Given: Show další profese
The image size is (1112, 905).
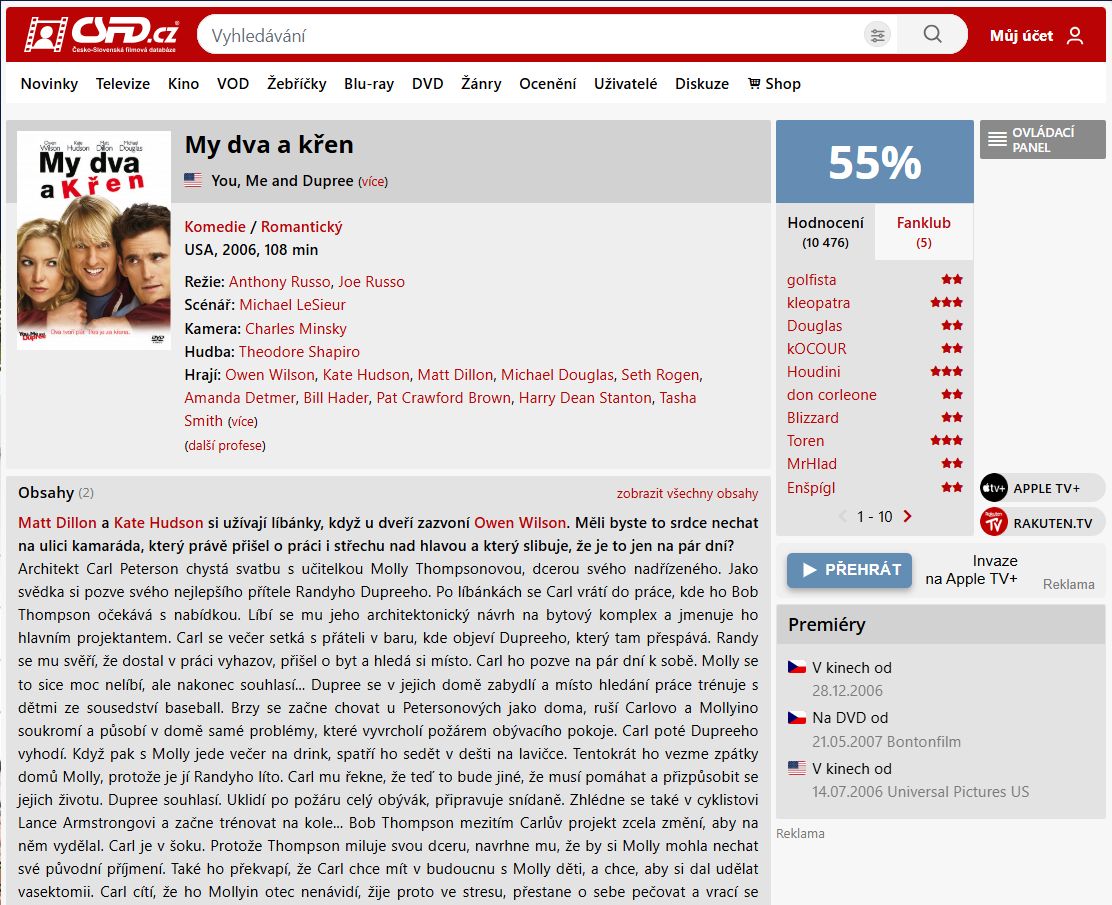Looking at the screenshot, I should point(225,445).
